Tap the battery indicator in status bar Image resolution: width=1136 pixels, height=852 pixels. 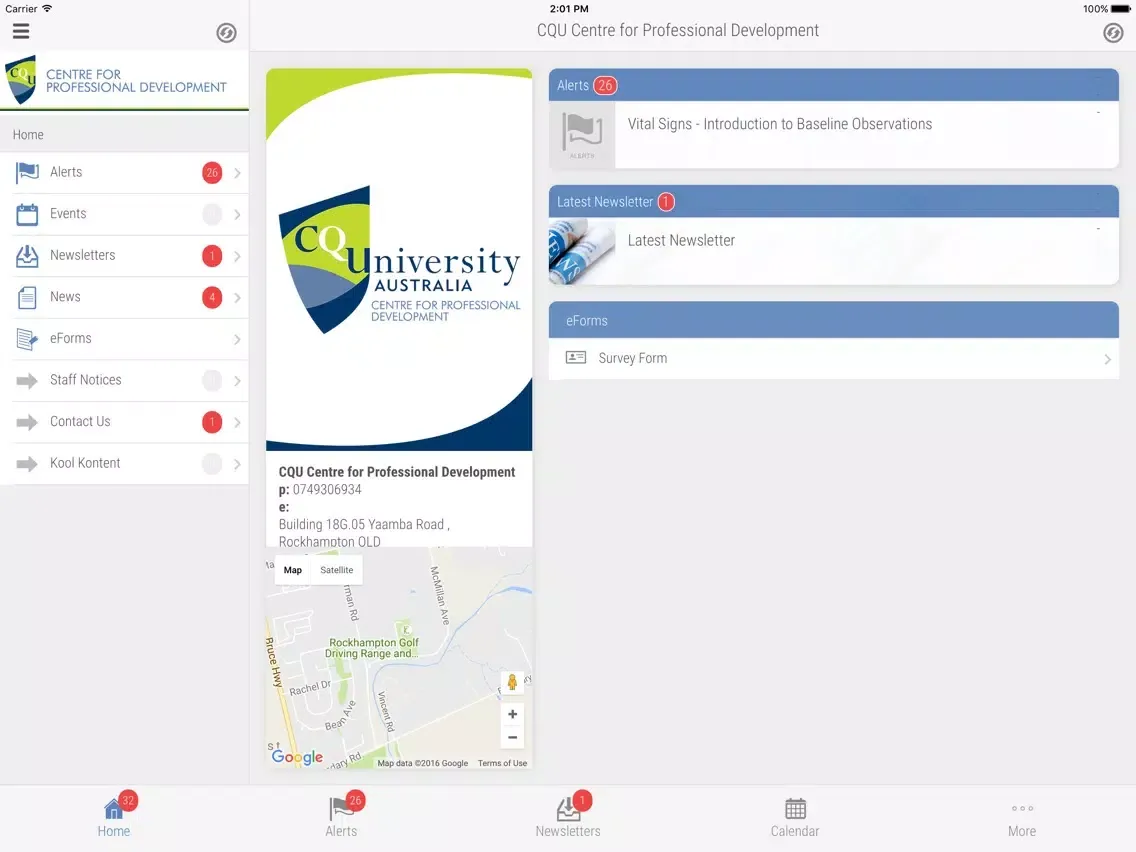tap(1119, 9)
